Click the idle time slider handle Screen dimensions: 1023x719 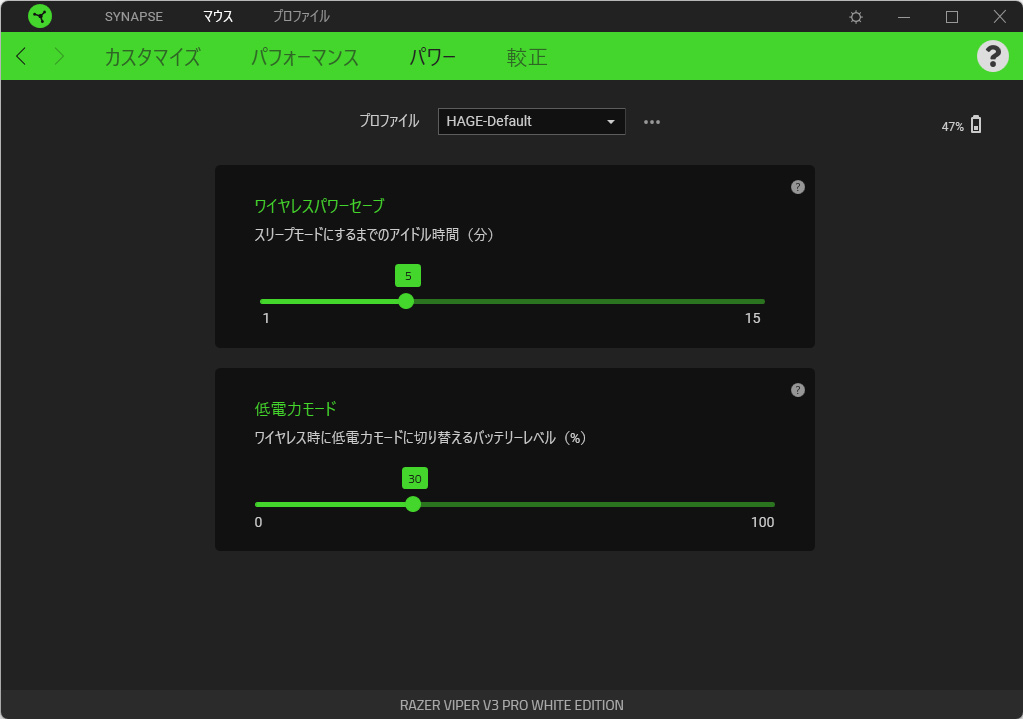coord(406,301)
